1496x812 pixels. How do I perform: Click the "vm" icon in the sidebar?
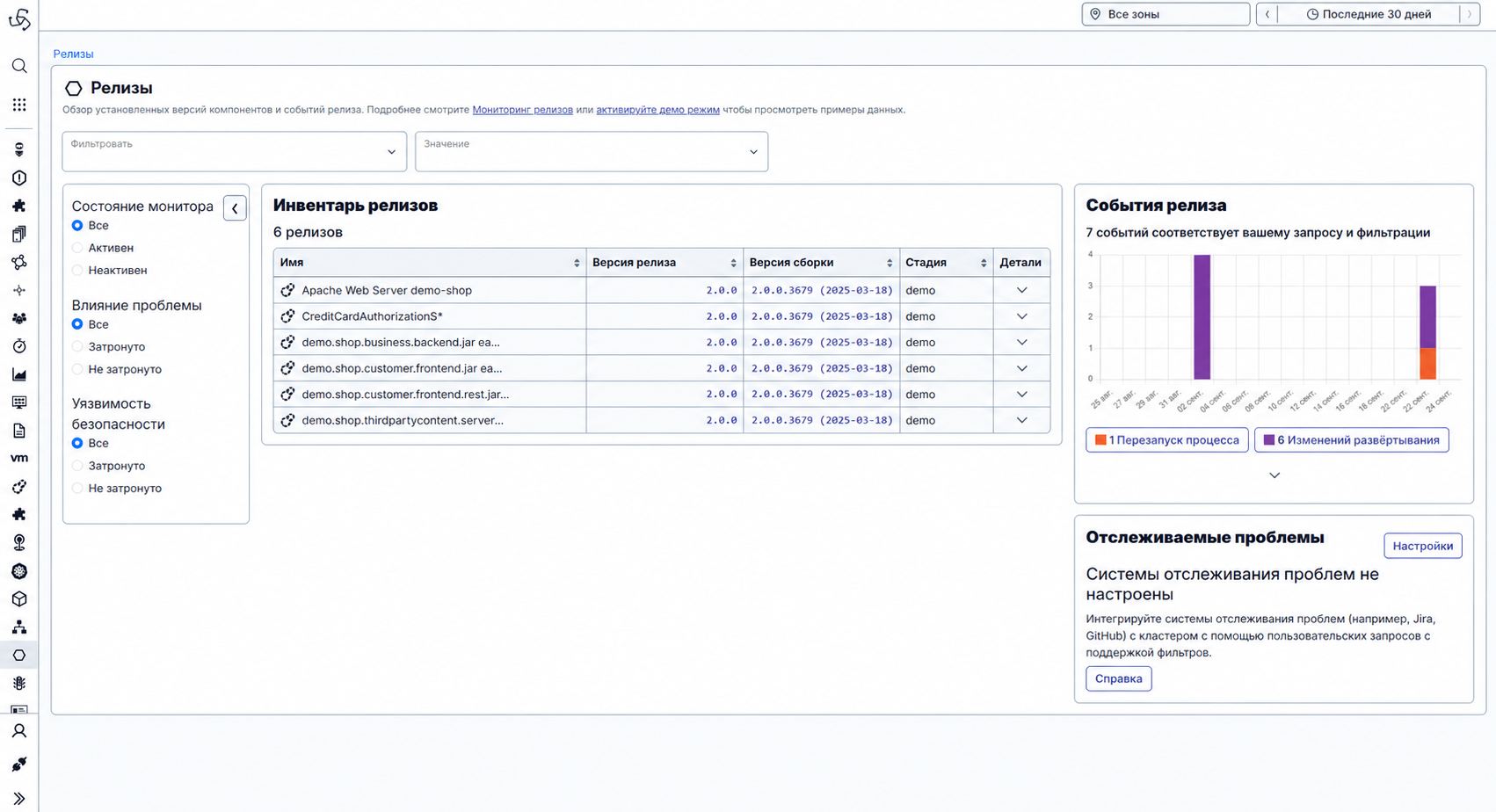coord(19,459)
